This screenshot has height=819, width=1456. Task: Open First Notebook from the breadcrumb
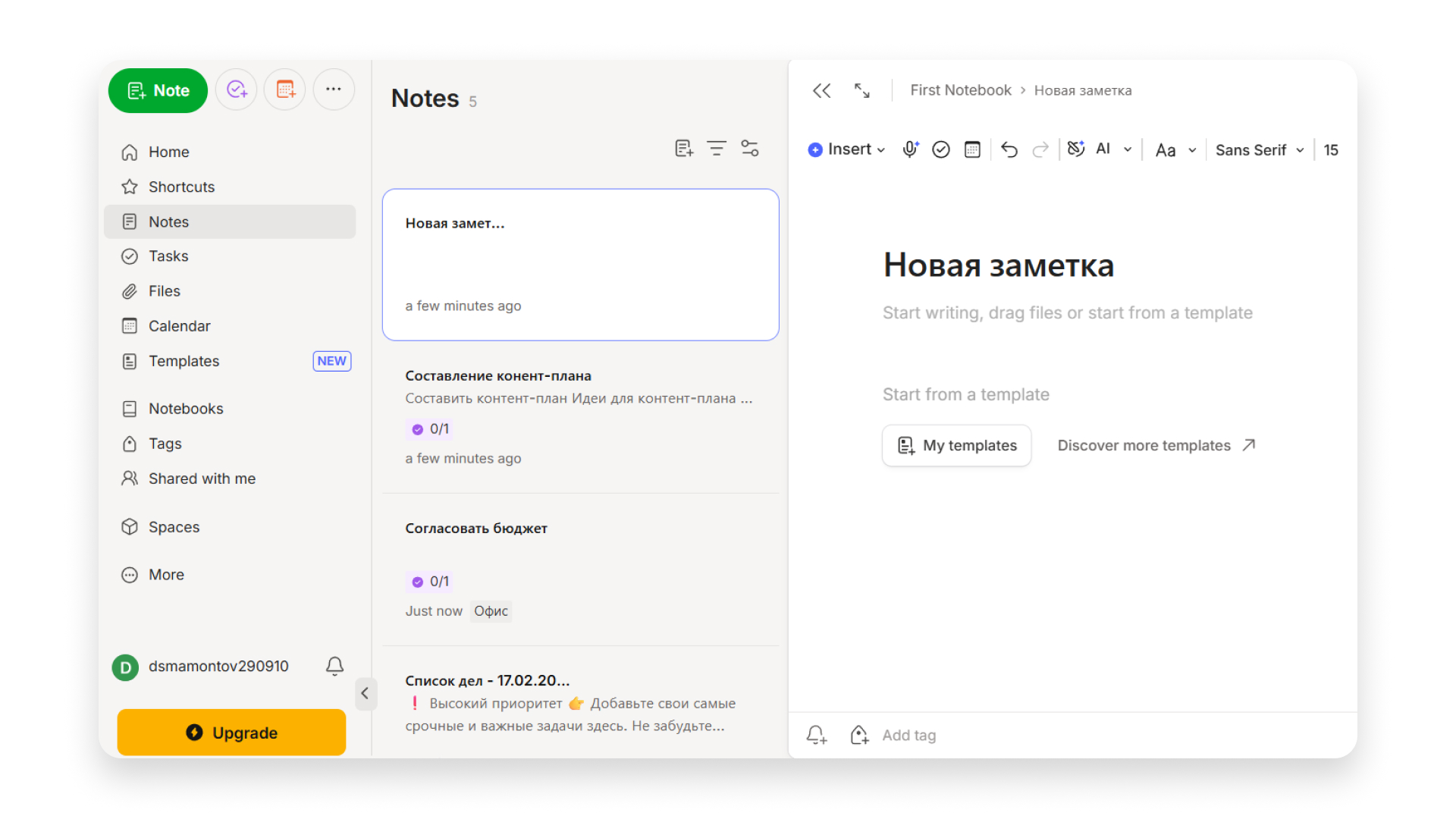(960, 89)
